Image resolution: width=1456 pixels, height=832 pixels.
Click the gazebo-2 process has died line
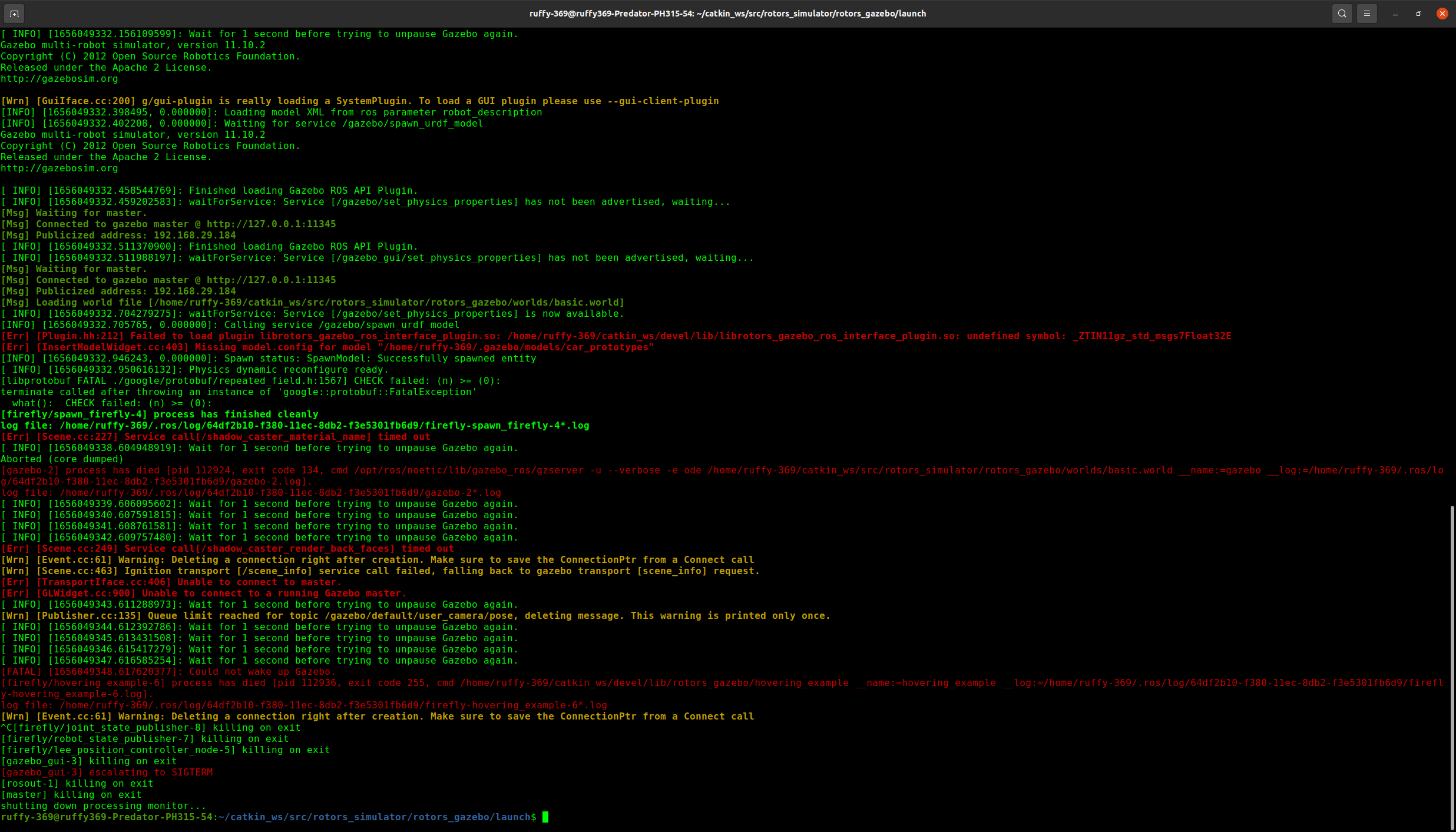point(722,476)
